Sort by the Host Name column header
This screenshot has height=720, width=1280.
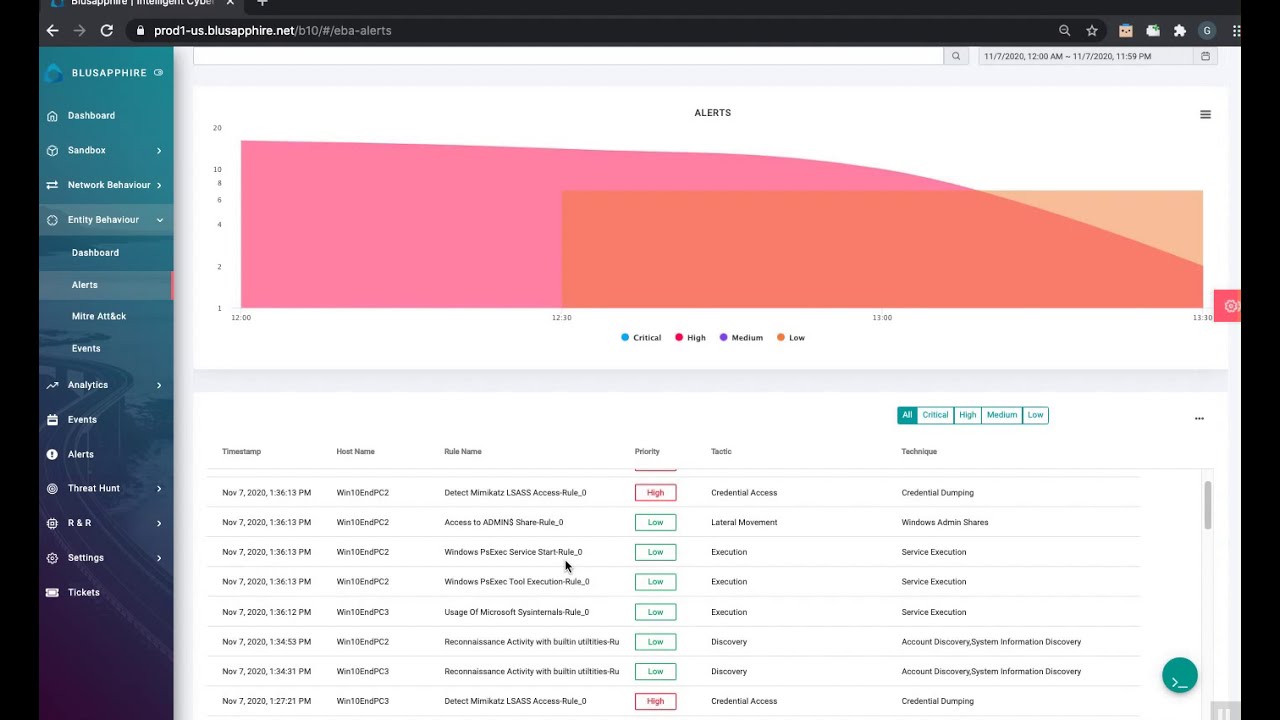pyautogui.click(x=356, y=452)
